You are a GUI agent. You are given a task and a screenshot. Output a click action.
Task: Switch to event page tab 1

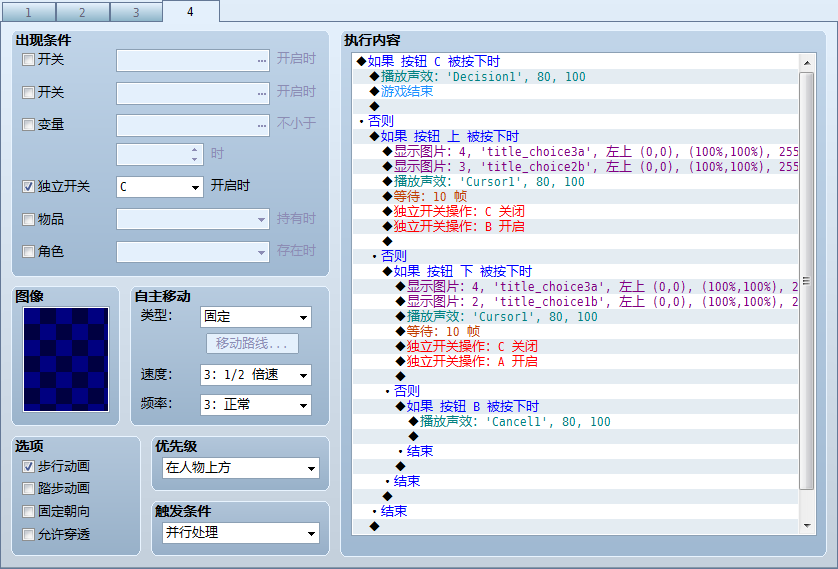point(28,12)
